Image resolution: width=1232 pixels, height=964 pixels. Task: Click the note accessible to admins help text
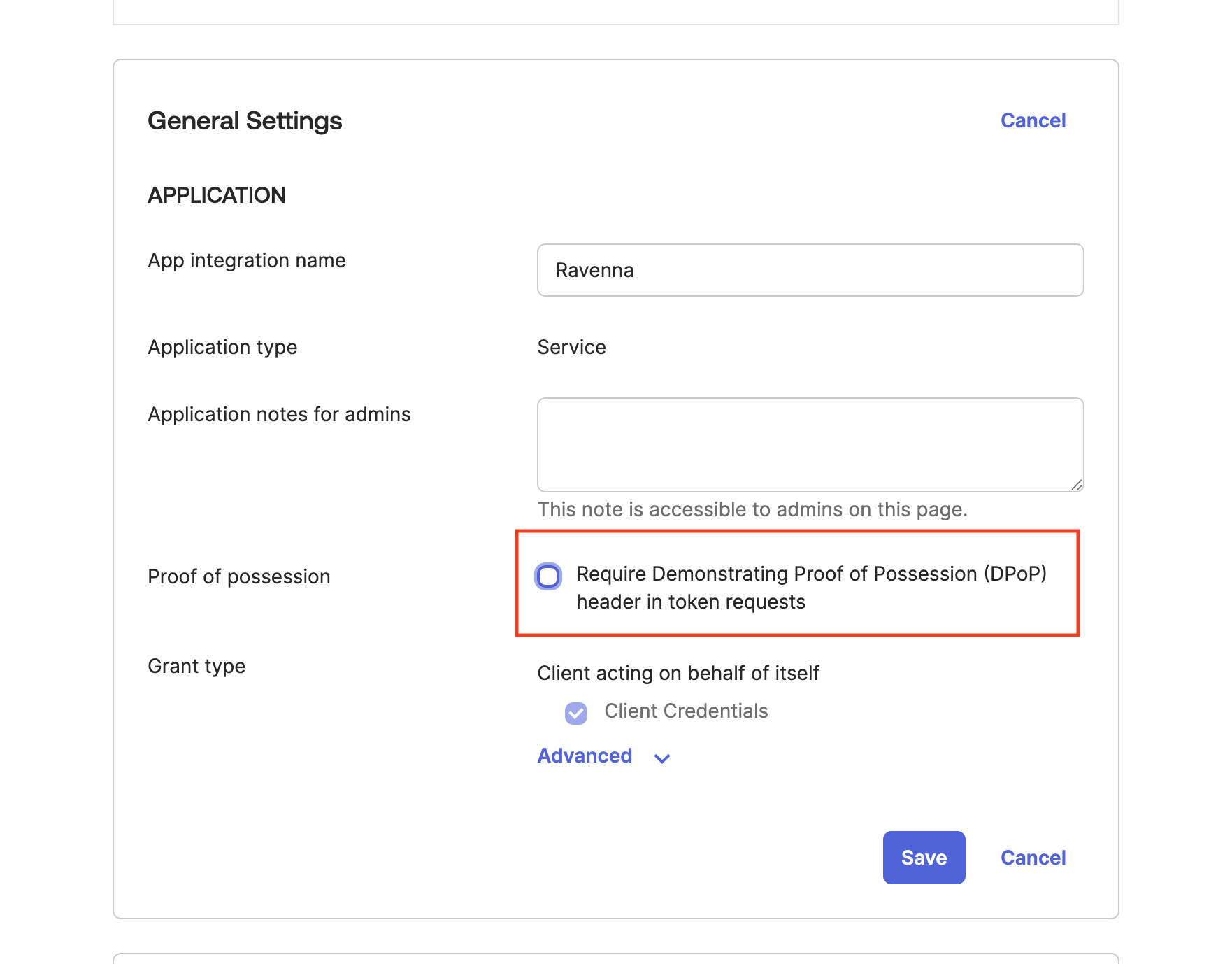tap(752, 509)
